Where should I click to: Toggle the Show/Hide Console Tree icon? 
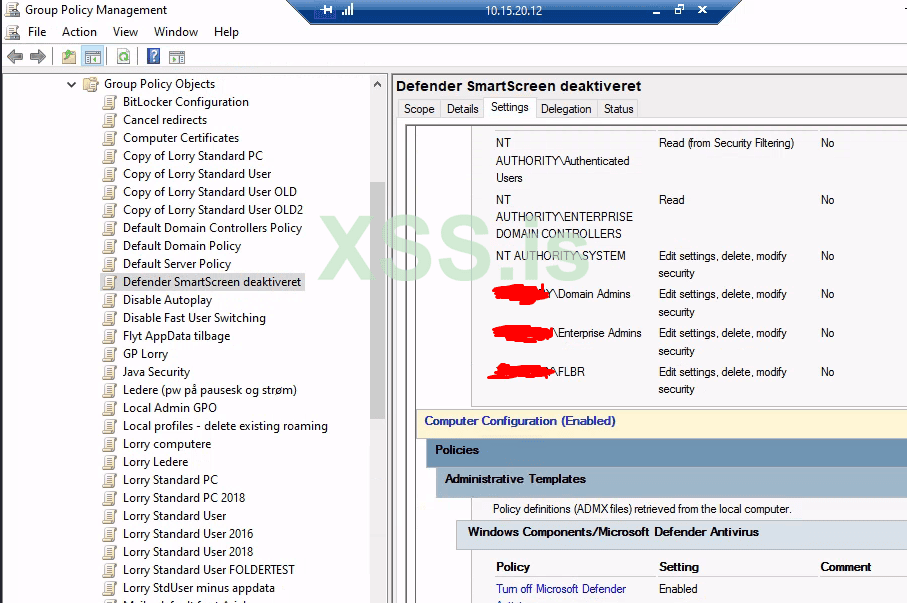point(93,57)
